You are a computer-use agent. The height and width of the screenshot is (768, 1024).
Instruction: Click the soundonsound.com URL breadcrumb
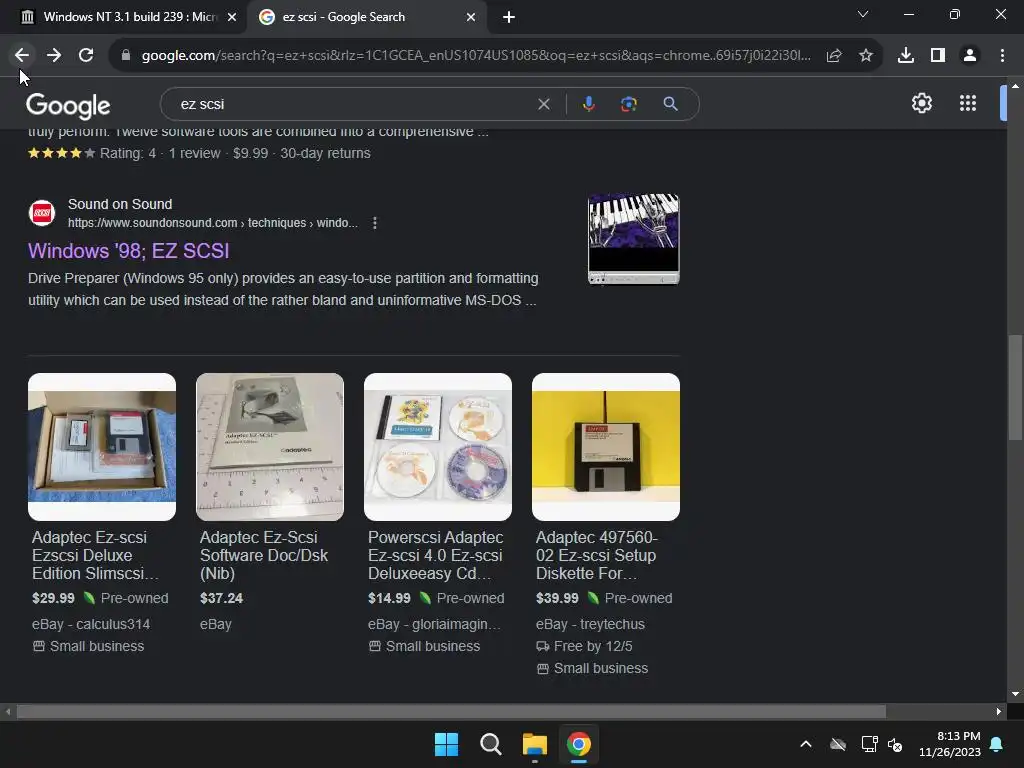pyautogui.click(x=213, y=223)
